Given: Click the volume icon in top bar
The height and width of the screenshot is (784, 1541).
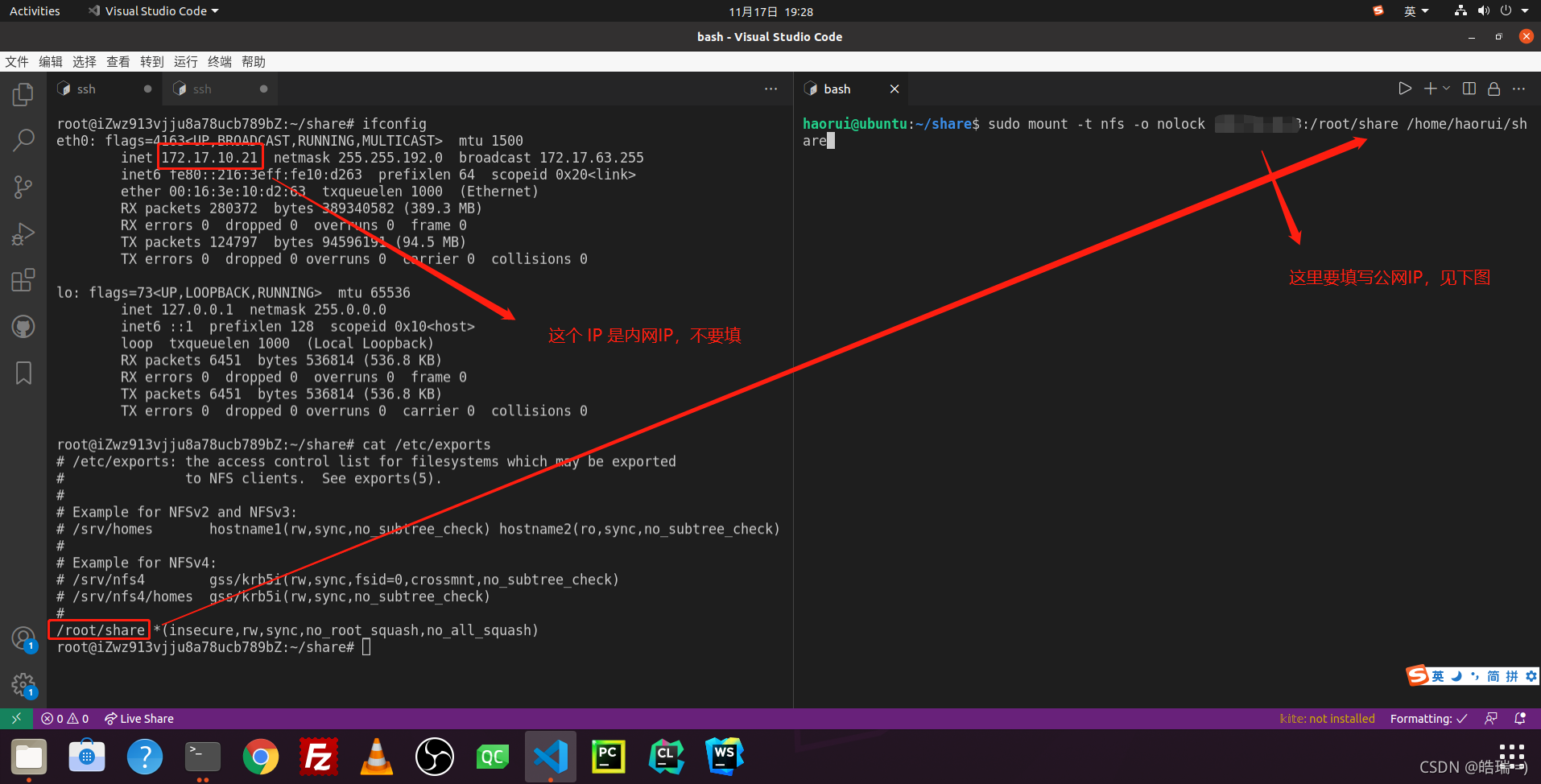Looking at the screenshot, I should coord(1483,11).
